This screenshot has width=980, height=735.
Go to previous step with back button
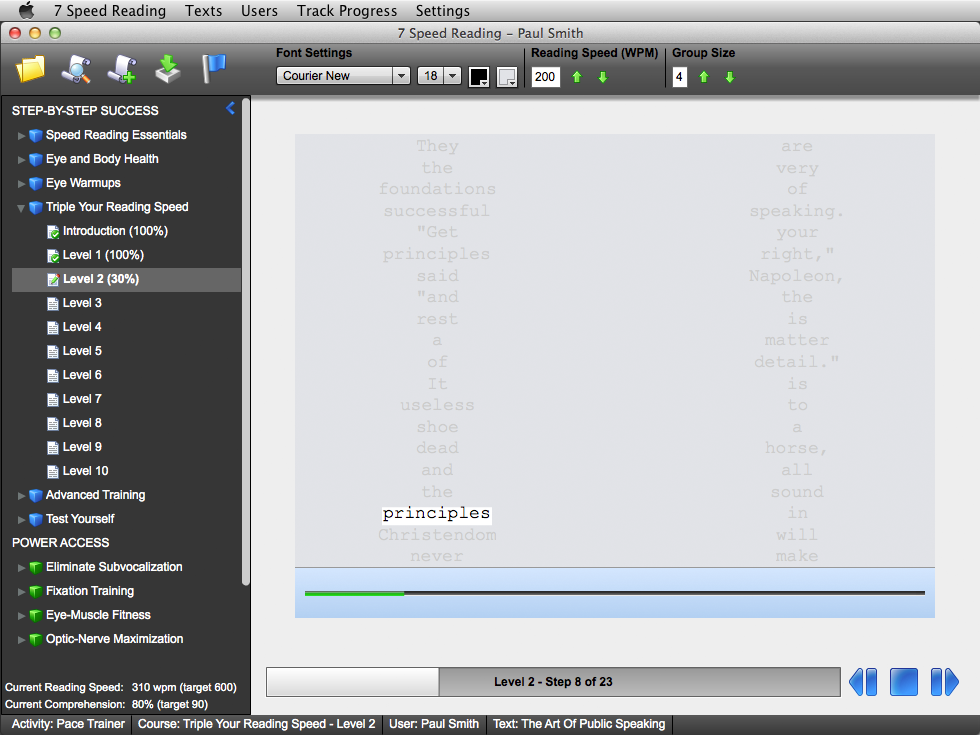(863, 682)
